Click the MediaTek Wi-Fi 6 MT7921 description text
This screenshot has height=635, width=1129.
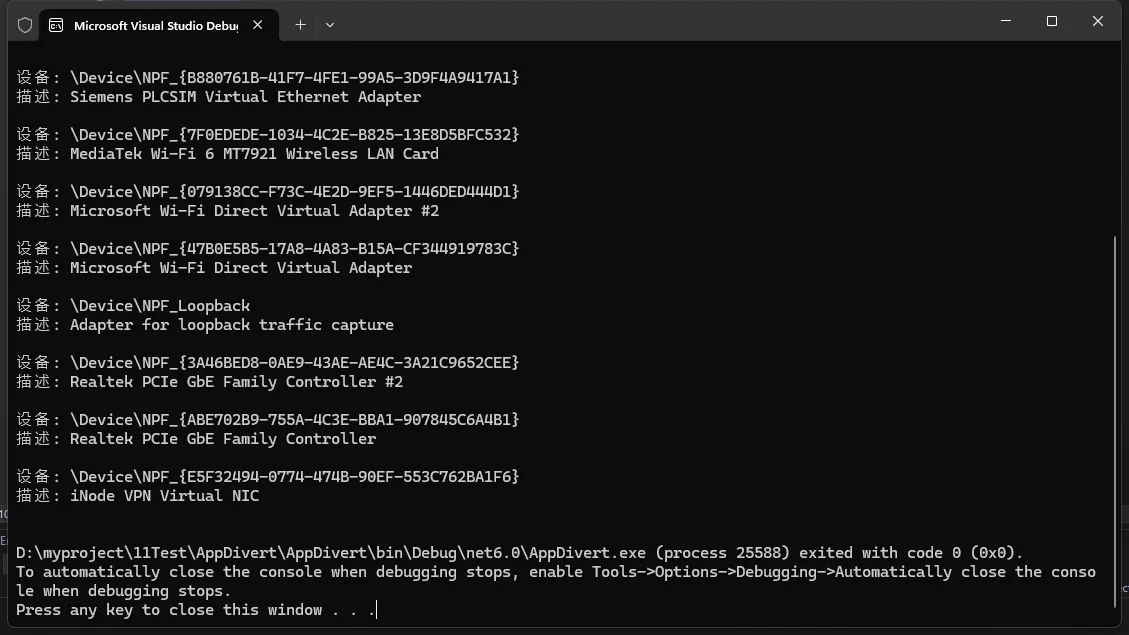click(254, 154)
